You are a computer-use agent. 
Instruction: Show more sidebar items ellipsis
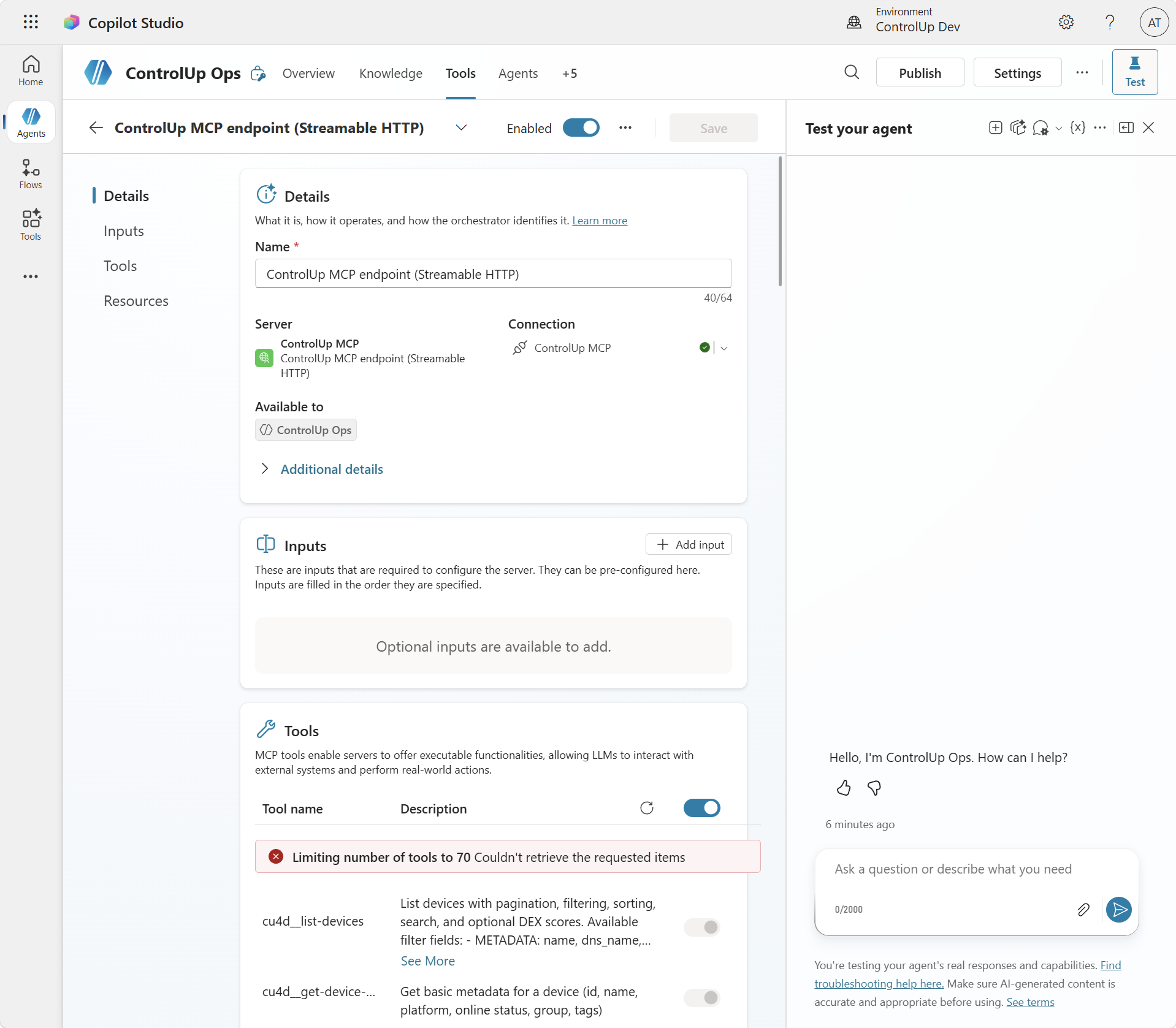[x=31, y=276]
